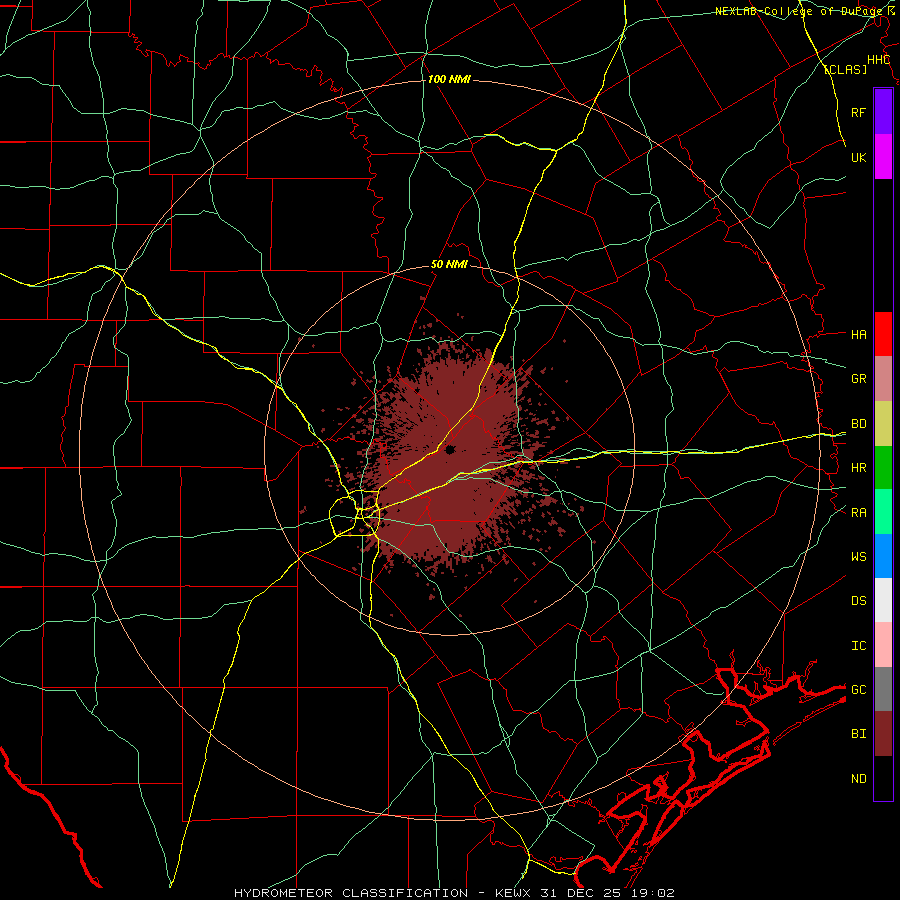Click the IC legend label

coord(858,646)
